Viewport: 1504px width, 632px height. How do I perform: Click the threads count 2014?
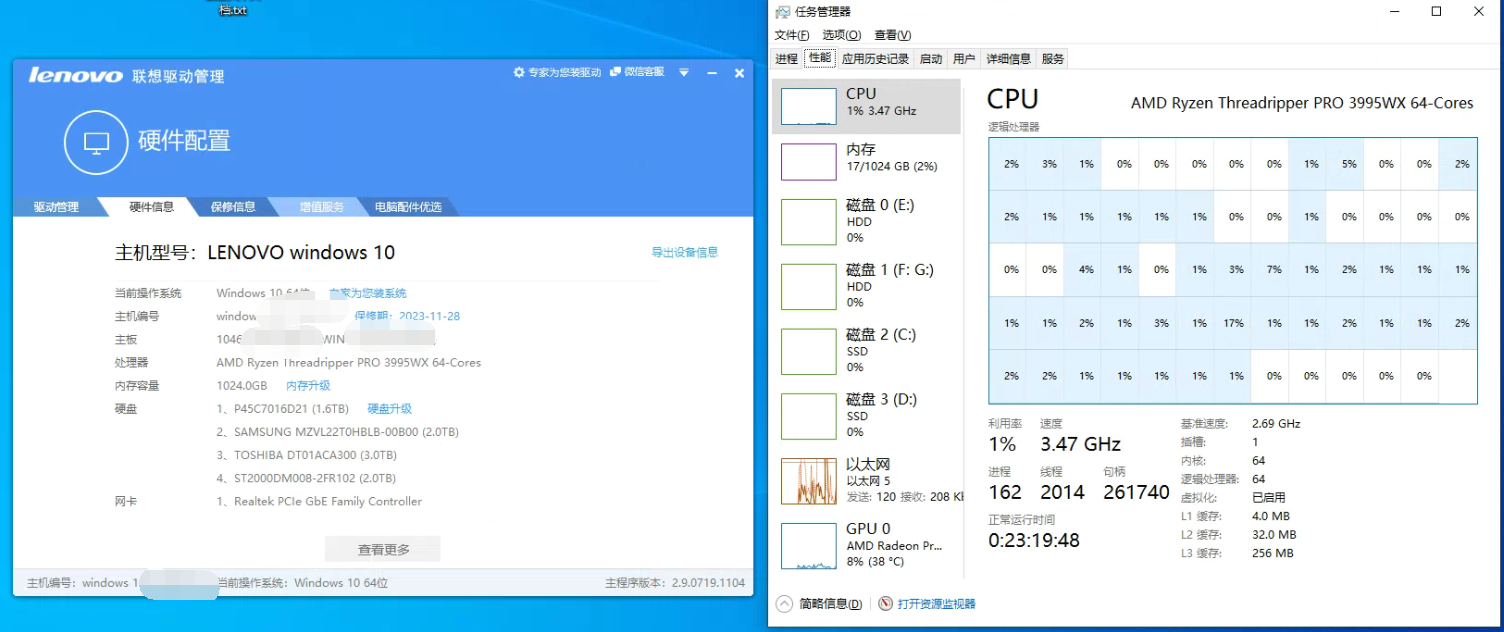(1062, 492)
